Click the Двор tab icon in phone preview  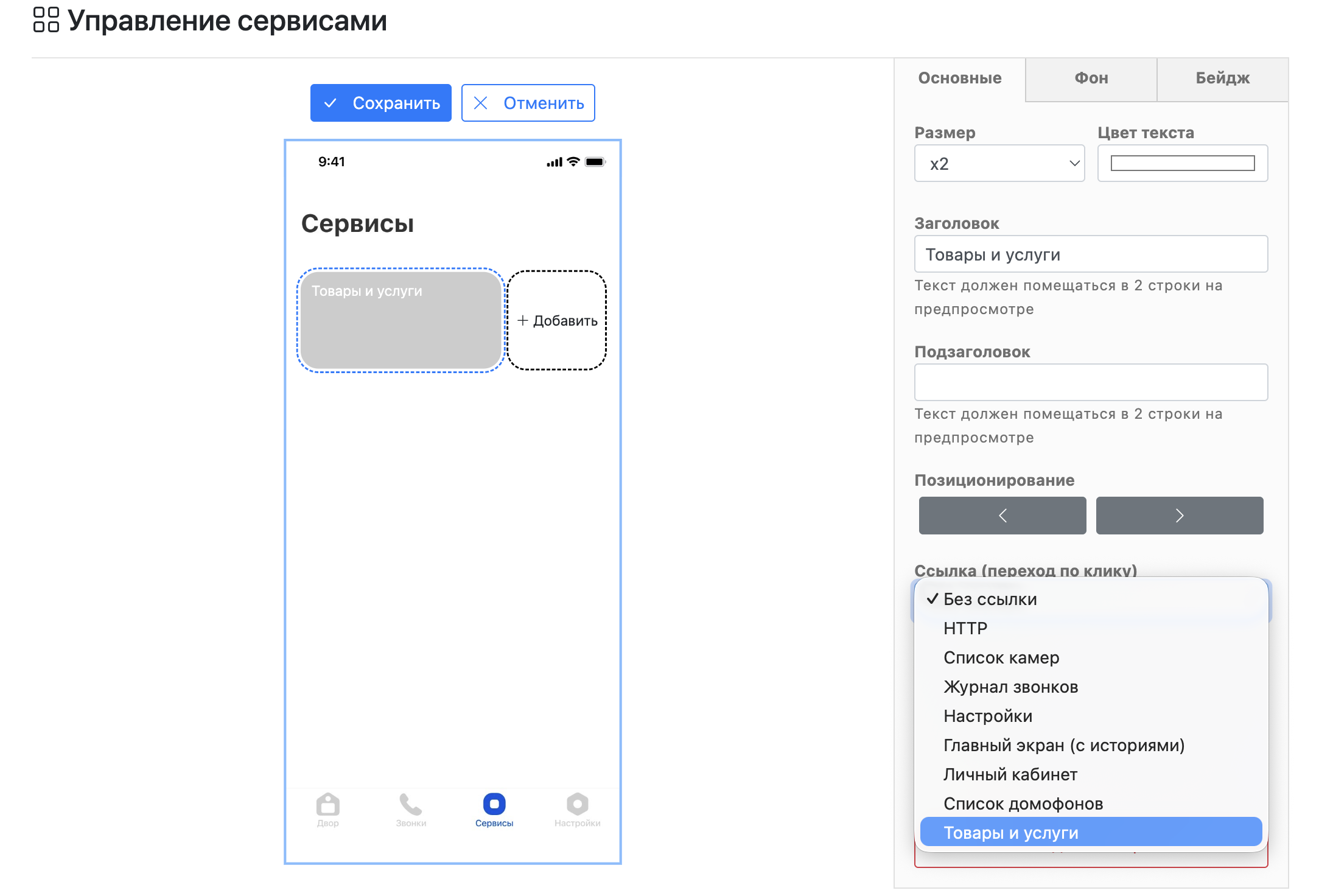tap(327, 804)
